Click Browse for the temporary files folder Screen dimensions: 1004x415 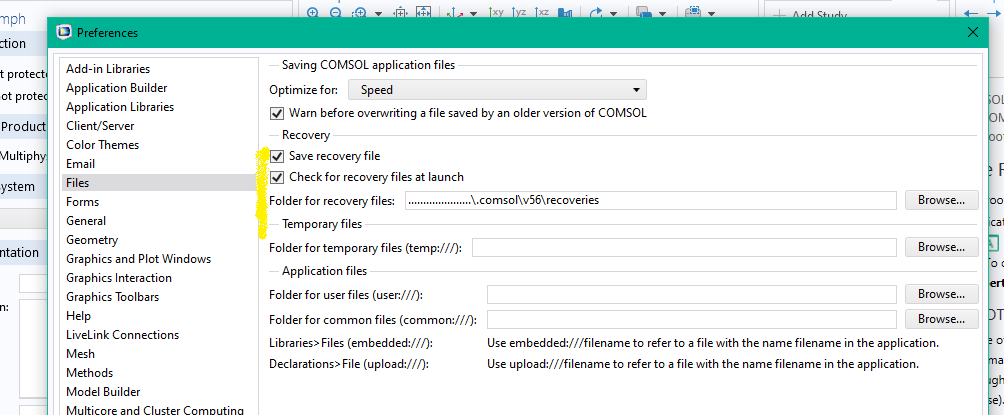[941, 246]
